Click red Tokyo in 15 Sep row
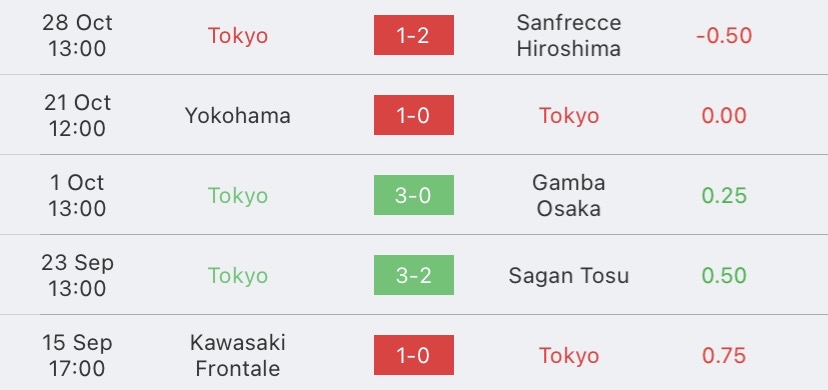Screen dimensions: 828x390 pos(569,356)
